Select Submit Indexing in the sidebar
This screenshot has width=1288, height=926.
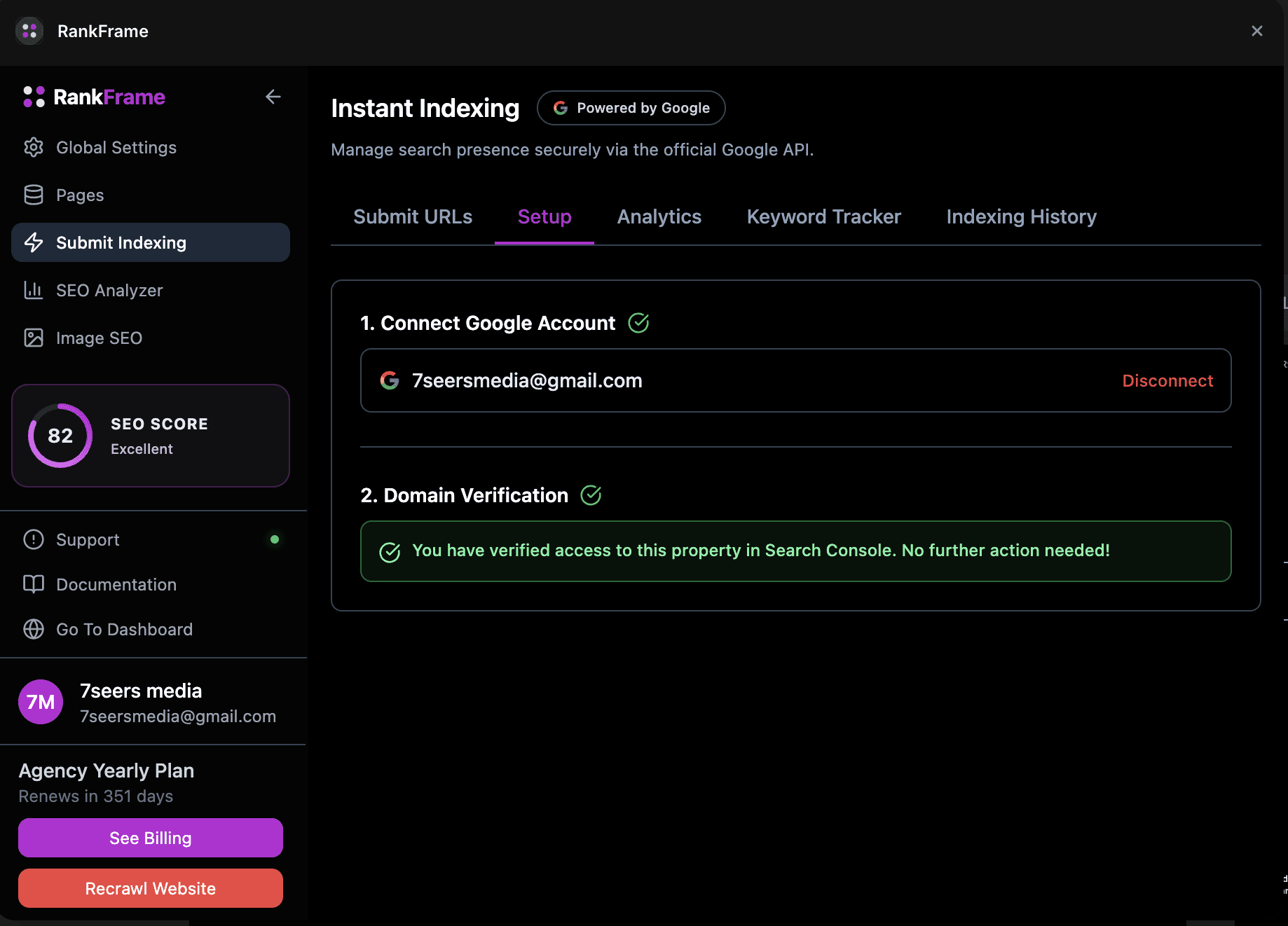(151, 242)
